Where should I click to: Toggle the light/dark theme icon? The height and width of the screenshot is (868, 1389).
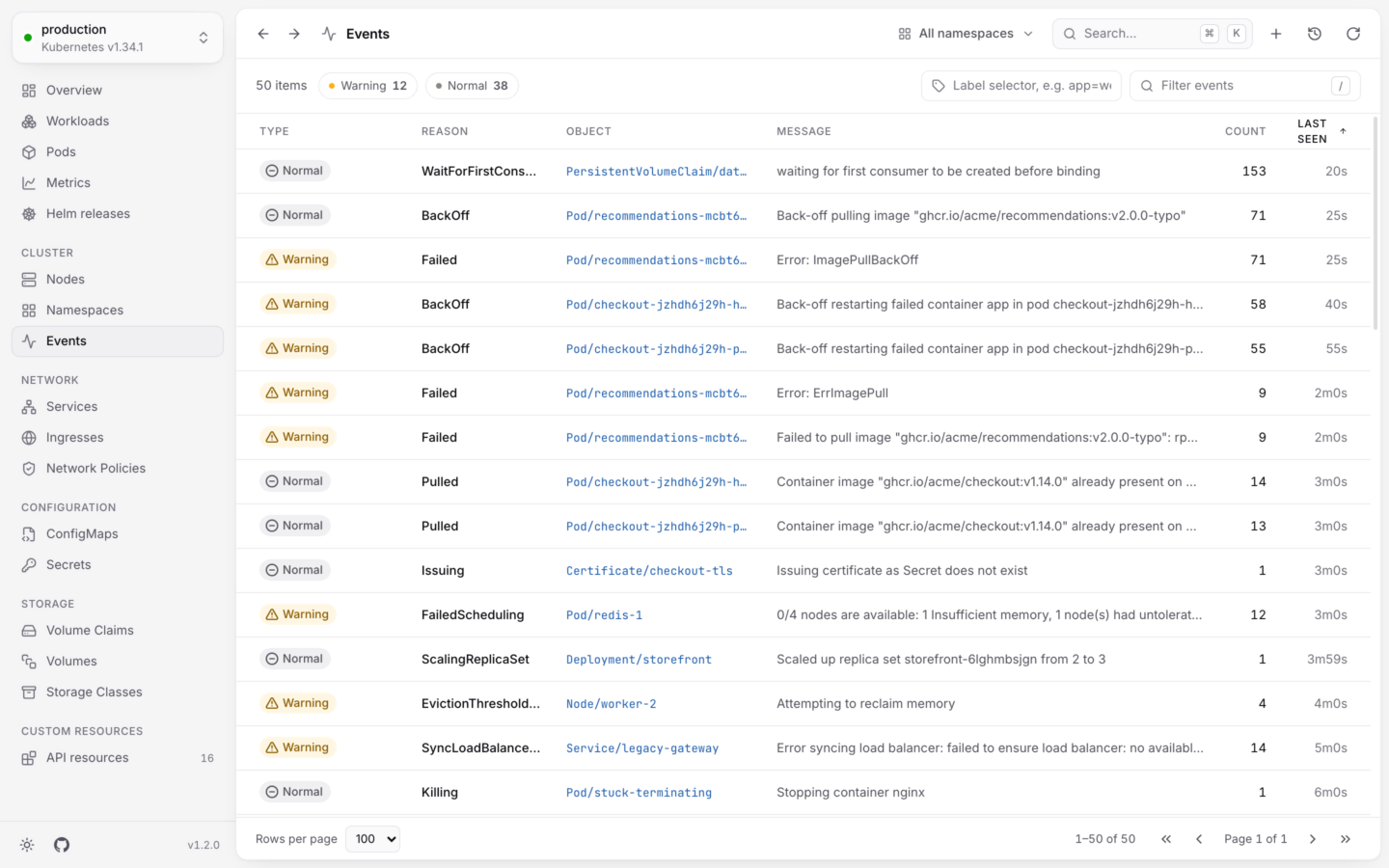(27, 845)
